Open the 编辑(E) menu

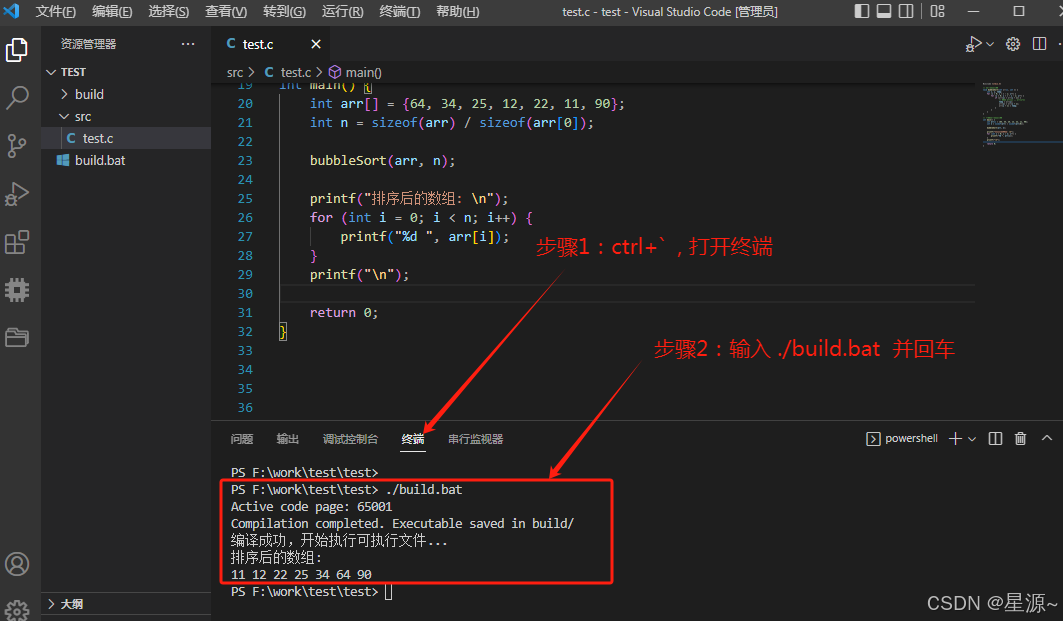[112, 12]
